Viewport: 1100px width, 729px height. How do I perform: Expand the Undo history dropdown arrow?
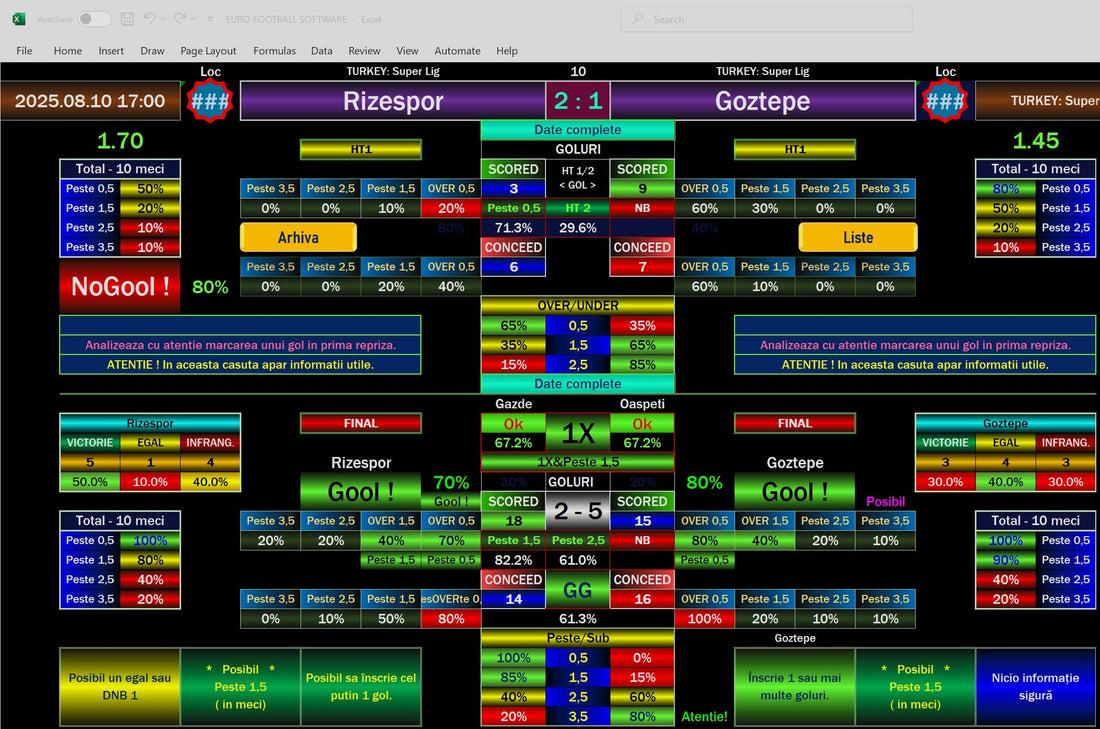point(163,19)
